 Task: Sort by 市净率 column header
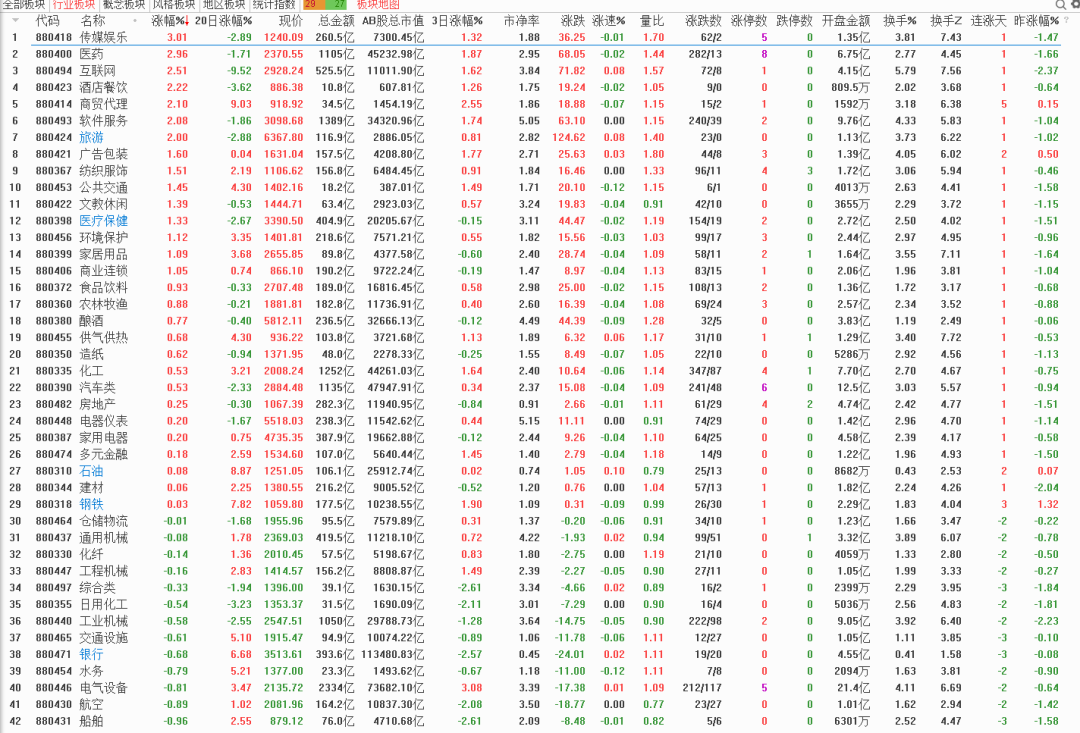coord(521,21)
